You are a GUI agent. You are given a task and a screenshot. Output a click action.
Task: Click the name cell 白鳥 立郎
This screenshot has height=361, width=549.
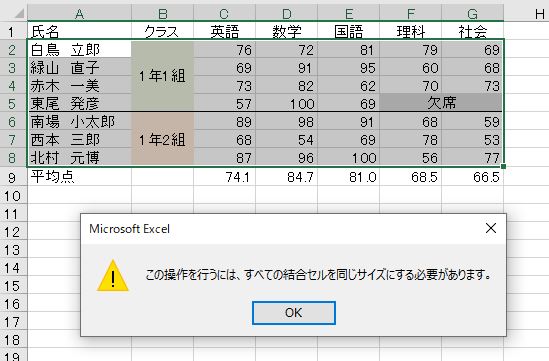(x=79, y=49)
